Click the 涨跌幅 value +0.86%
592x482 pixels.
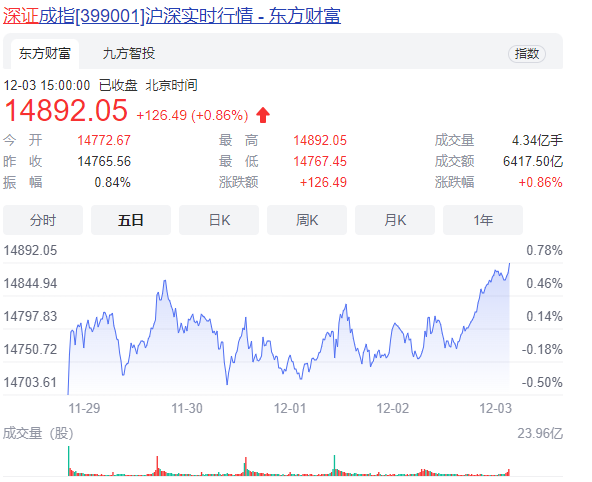540,183
